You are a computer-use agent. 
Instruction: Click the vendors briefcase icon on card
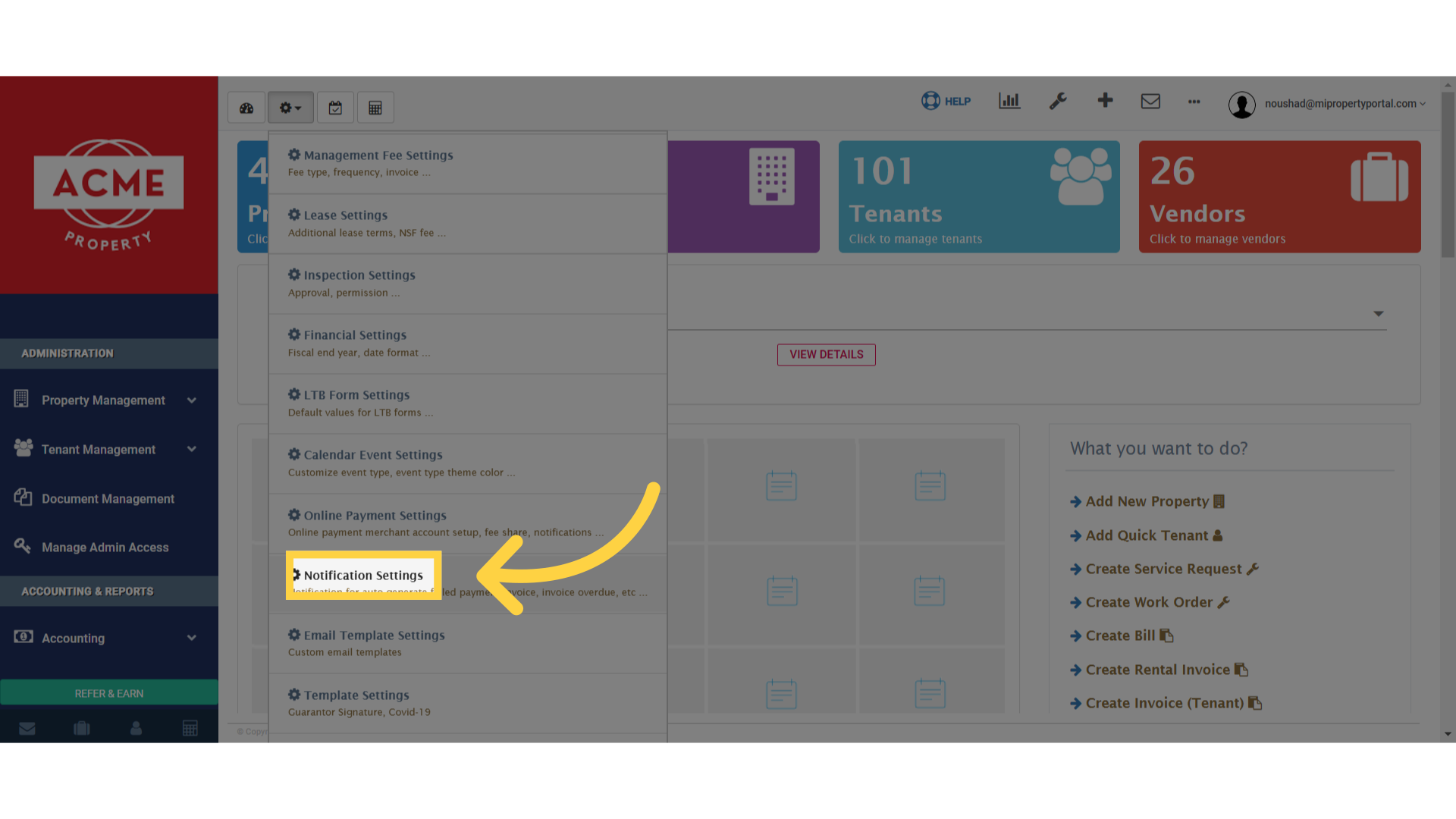pyautogui.click(x=1379, y=177)
